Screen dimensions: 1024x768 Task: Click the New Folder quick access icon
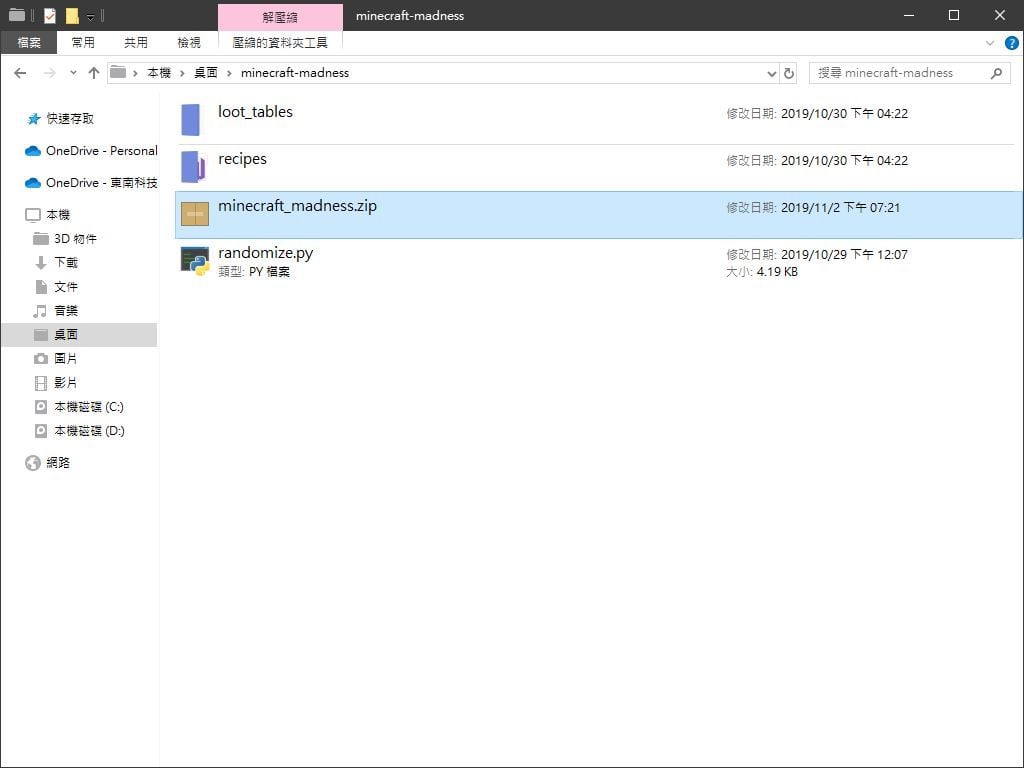pyautogui.click(x=72, y=15)
